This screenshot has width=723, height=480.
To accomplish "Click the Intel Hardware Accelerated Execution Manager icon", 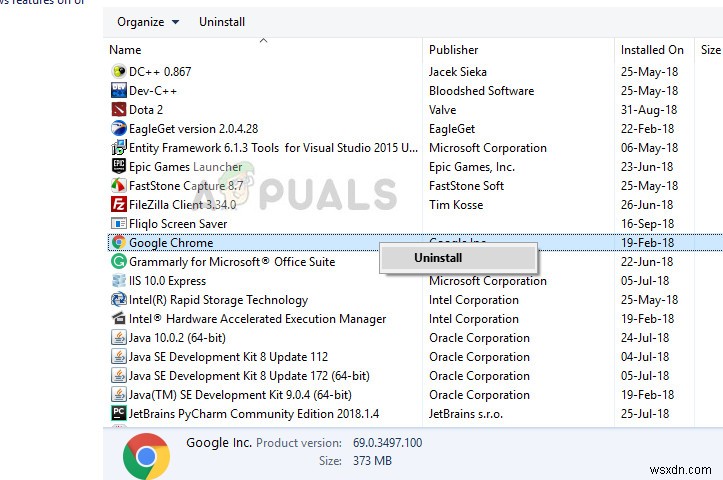I will click(x=119, y=319).
